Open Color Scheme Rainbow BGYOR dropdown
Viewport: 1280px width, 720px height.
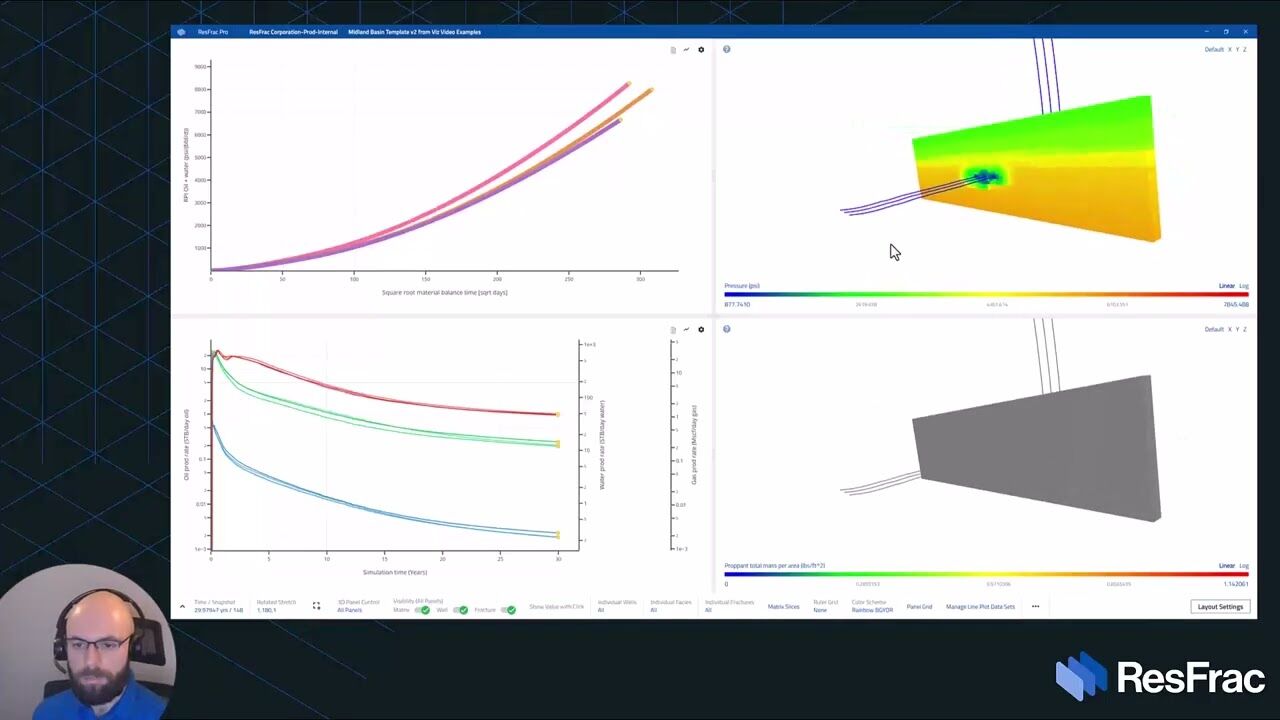tap(872, 606)
